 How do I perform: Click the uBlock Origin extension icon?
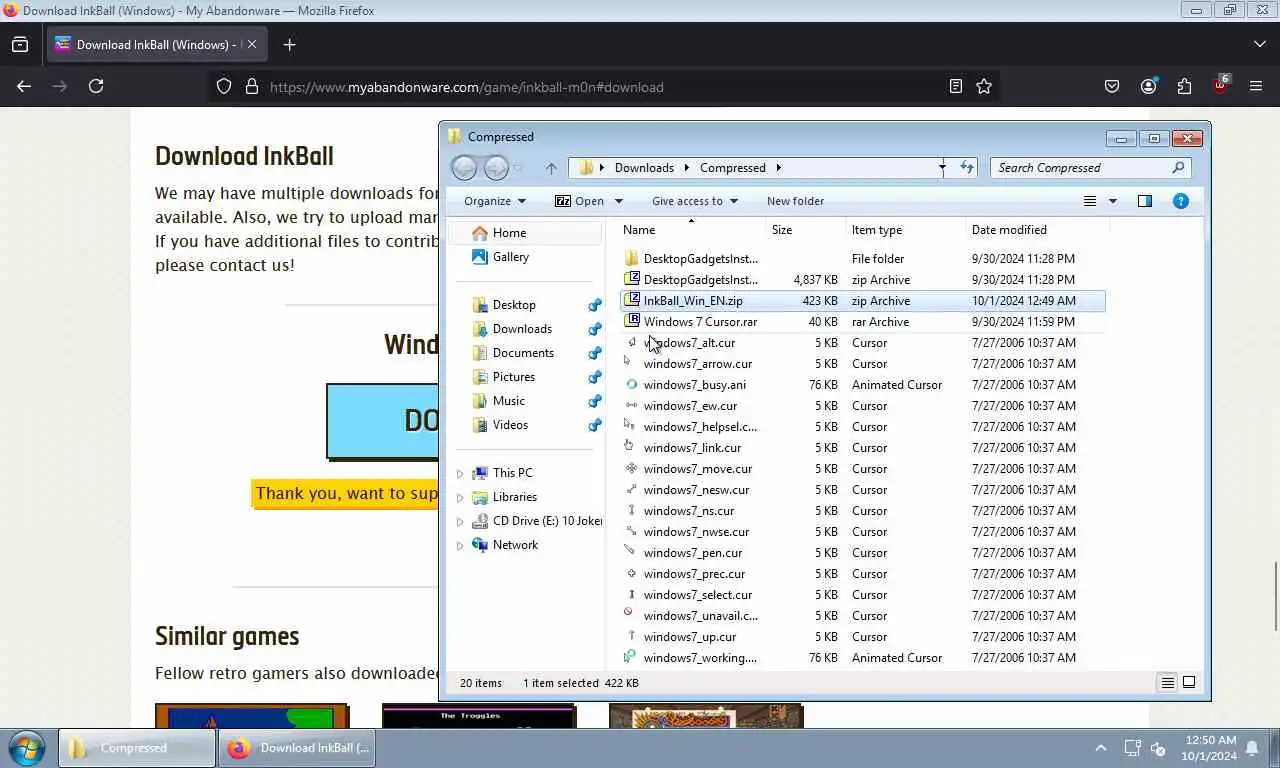tap(1220, 86)
